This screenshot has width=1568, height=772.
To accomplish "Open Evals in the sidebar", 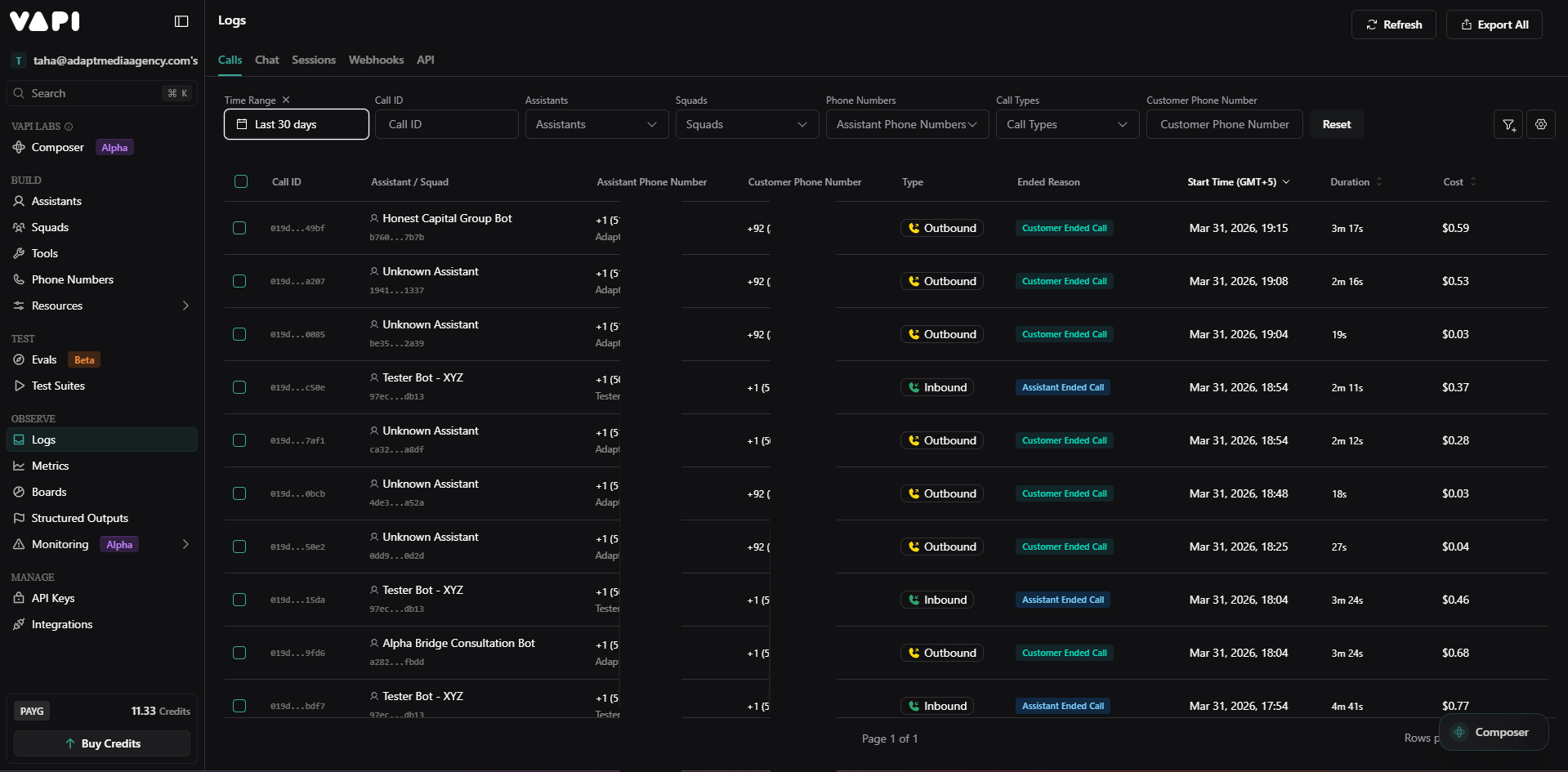I will [x=43, y=359].
